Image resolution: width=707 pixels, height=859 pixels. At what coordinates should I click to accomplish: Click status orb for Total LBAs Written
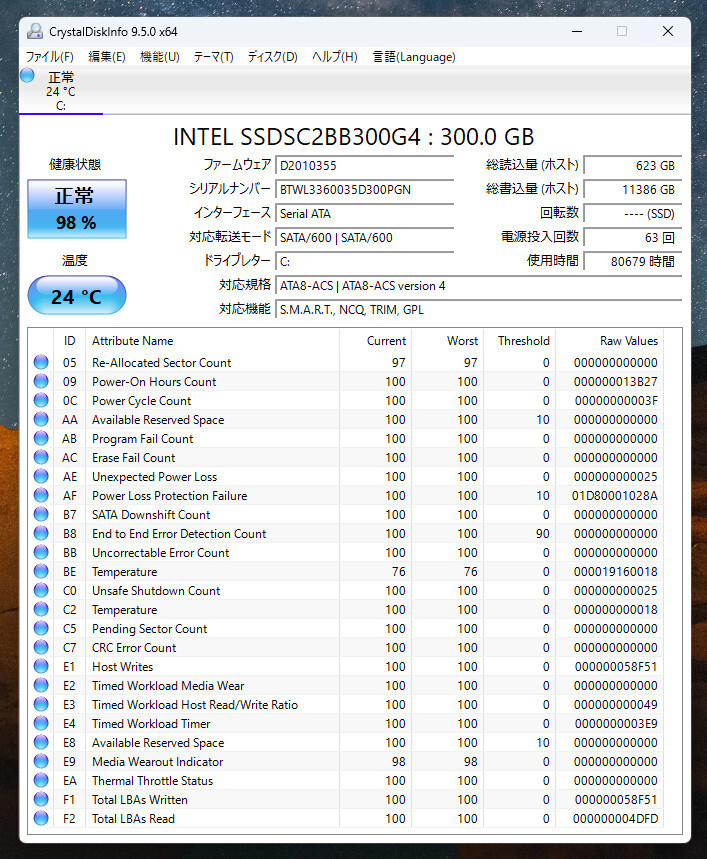[x=41, y=799]
